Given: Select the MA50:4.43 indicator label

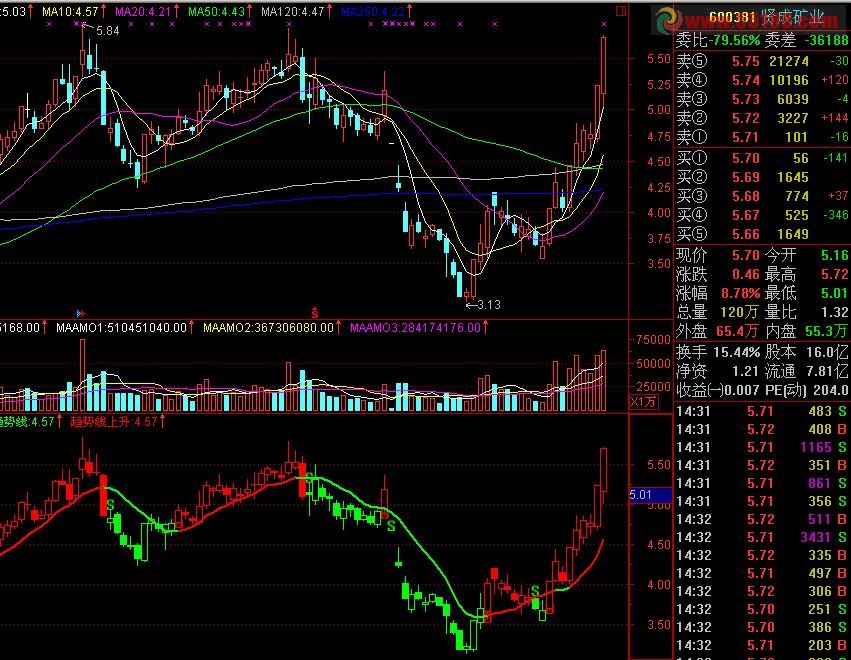Looking at the screenshot, I should click(x=216, y=11).
